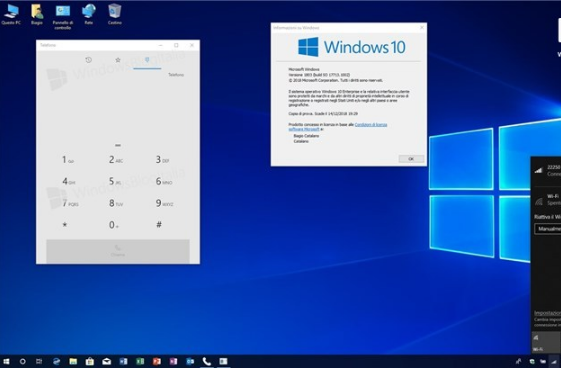Open the Biagio user folder icon
The width and height of the screenshot is (561, 368).
[x=37, y=14]
